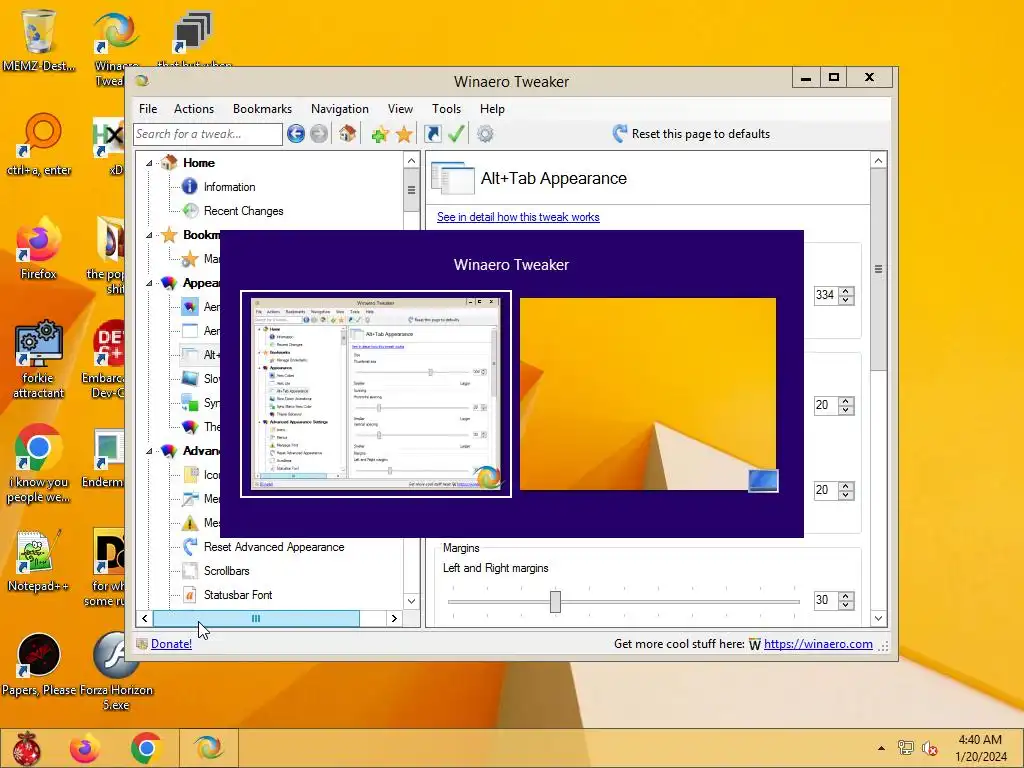Click in the 'Search for a tweak' field
The image size is (1024, 768).
click(208, 134)
